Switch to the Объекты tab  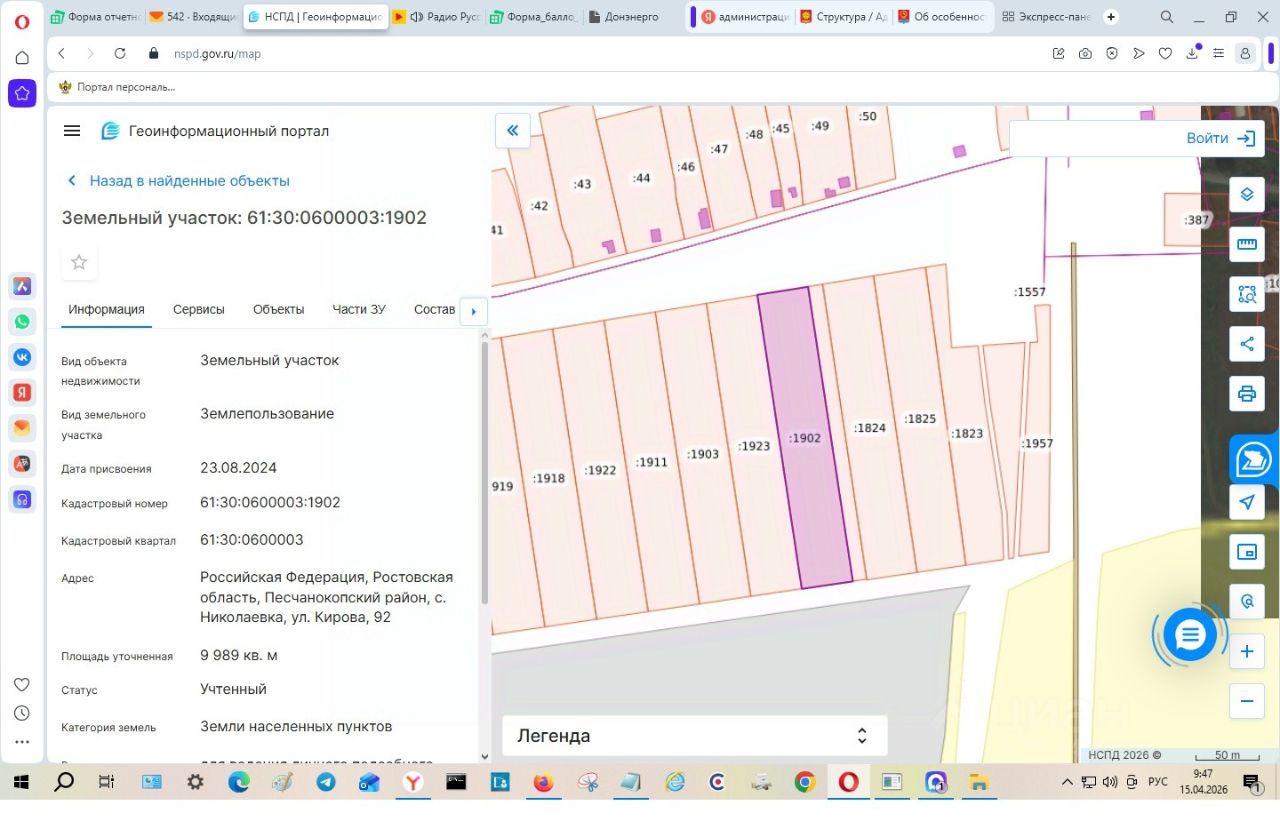pyautogui.click(x=278, y=310)
